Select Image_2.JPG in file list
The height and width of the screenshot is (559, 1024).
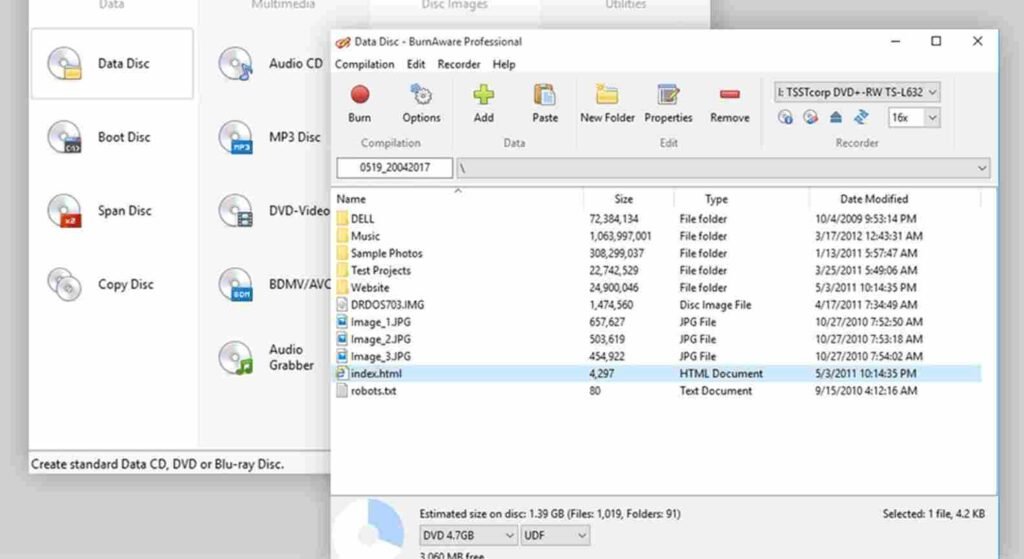657,339
